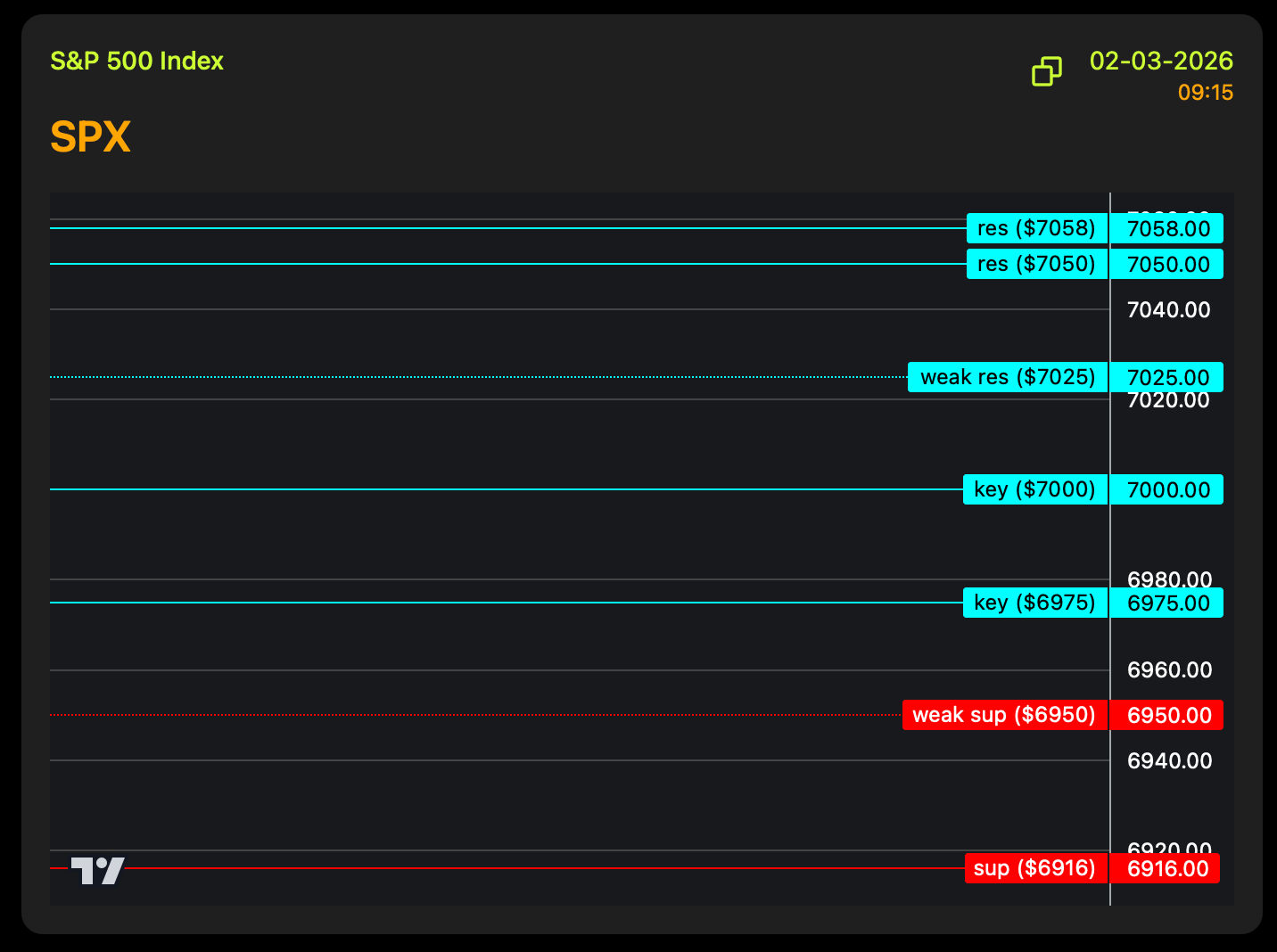Select the sup ($6916) level label
The width and height of the screenshot is (1277, 952).
click(1034, 868)
